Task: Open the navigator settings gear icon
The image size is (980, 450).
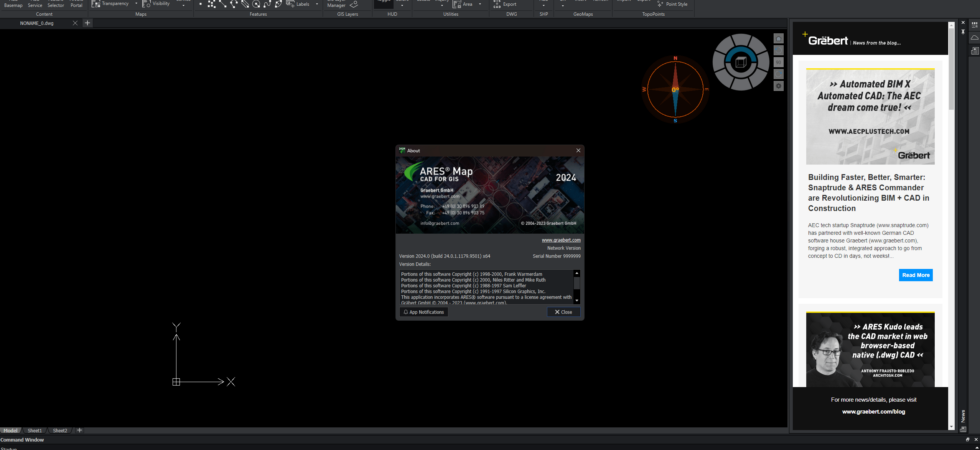Action: click(x=778, y=86)
